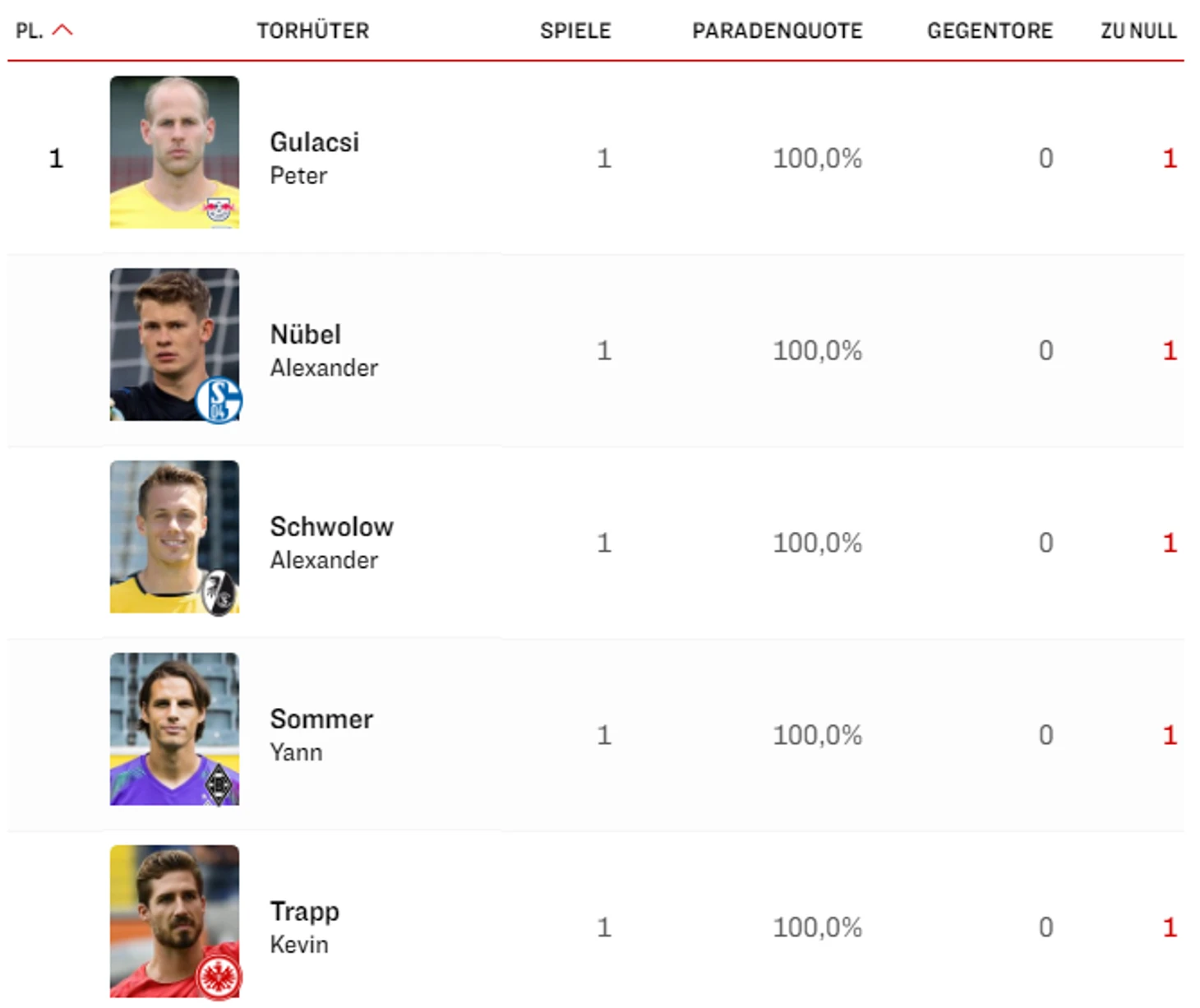Sort by ZU NULL column header

click(1138, 31)
